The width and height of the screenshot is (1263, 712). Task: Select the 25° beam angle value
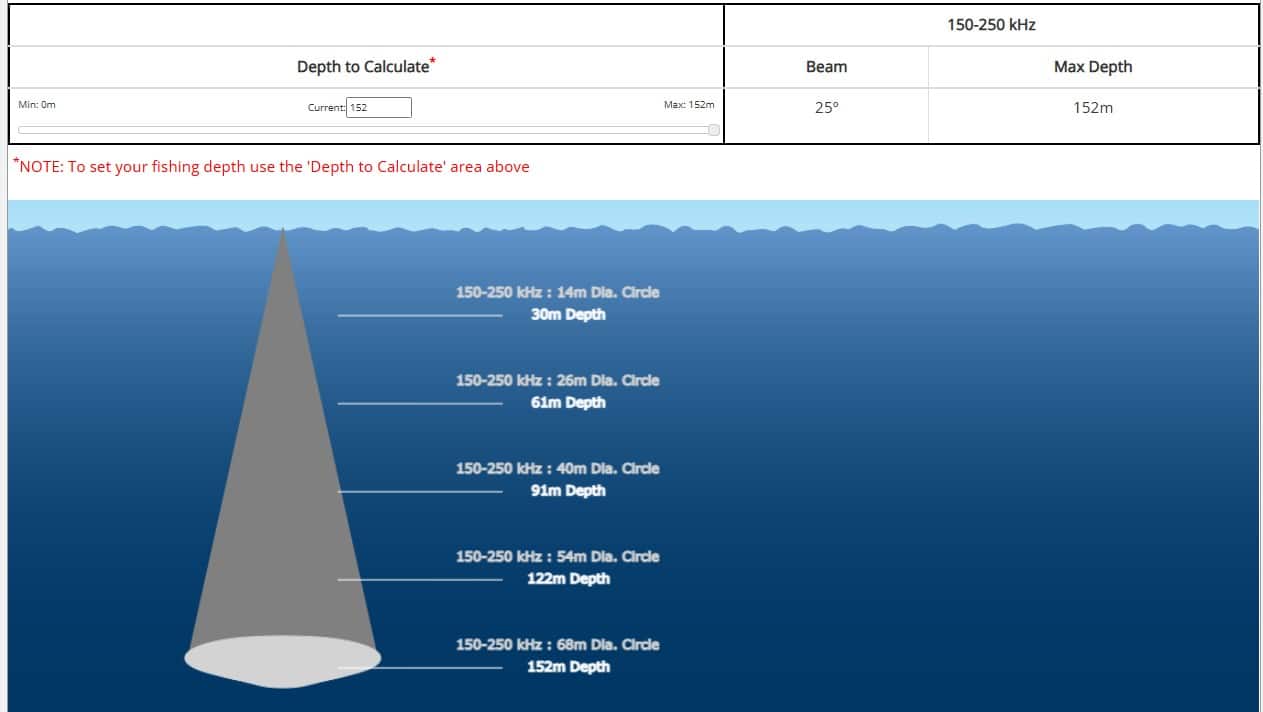point(826,108)
